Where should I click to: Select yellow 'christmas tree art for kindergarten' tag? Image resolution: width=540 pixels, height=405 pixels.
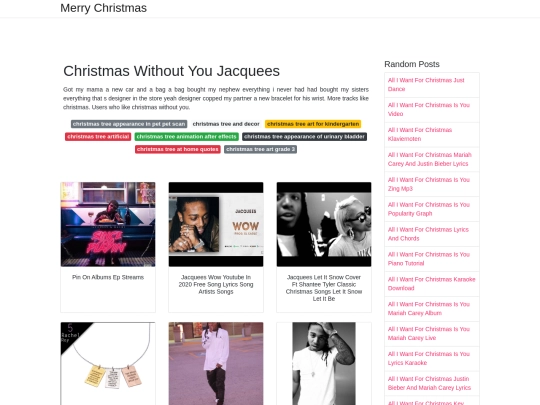(x=313, y=124)
